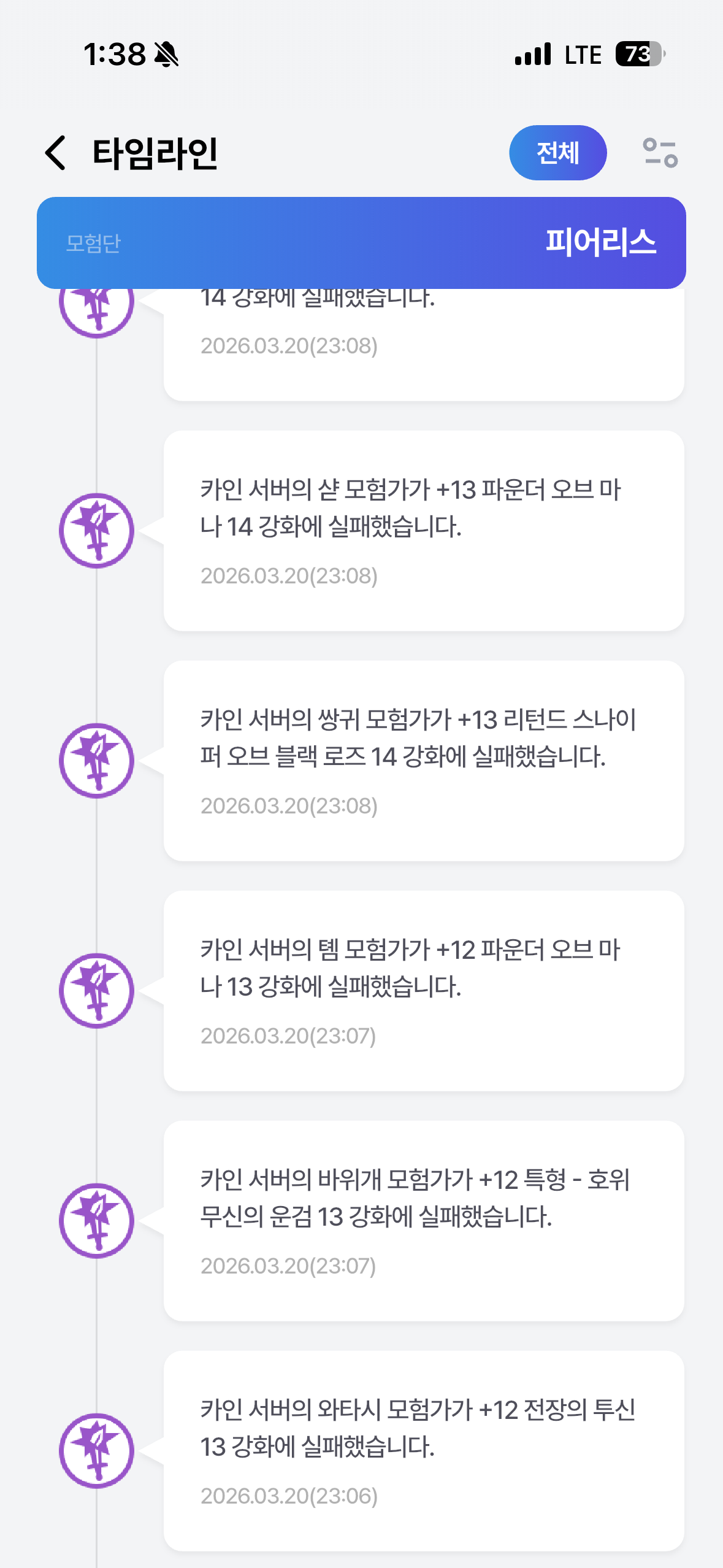Open the filter settings slider icon

[660, 153]
